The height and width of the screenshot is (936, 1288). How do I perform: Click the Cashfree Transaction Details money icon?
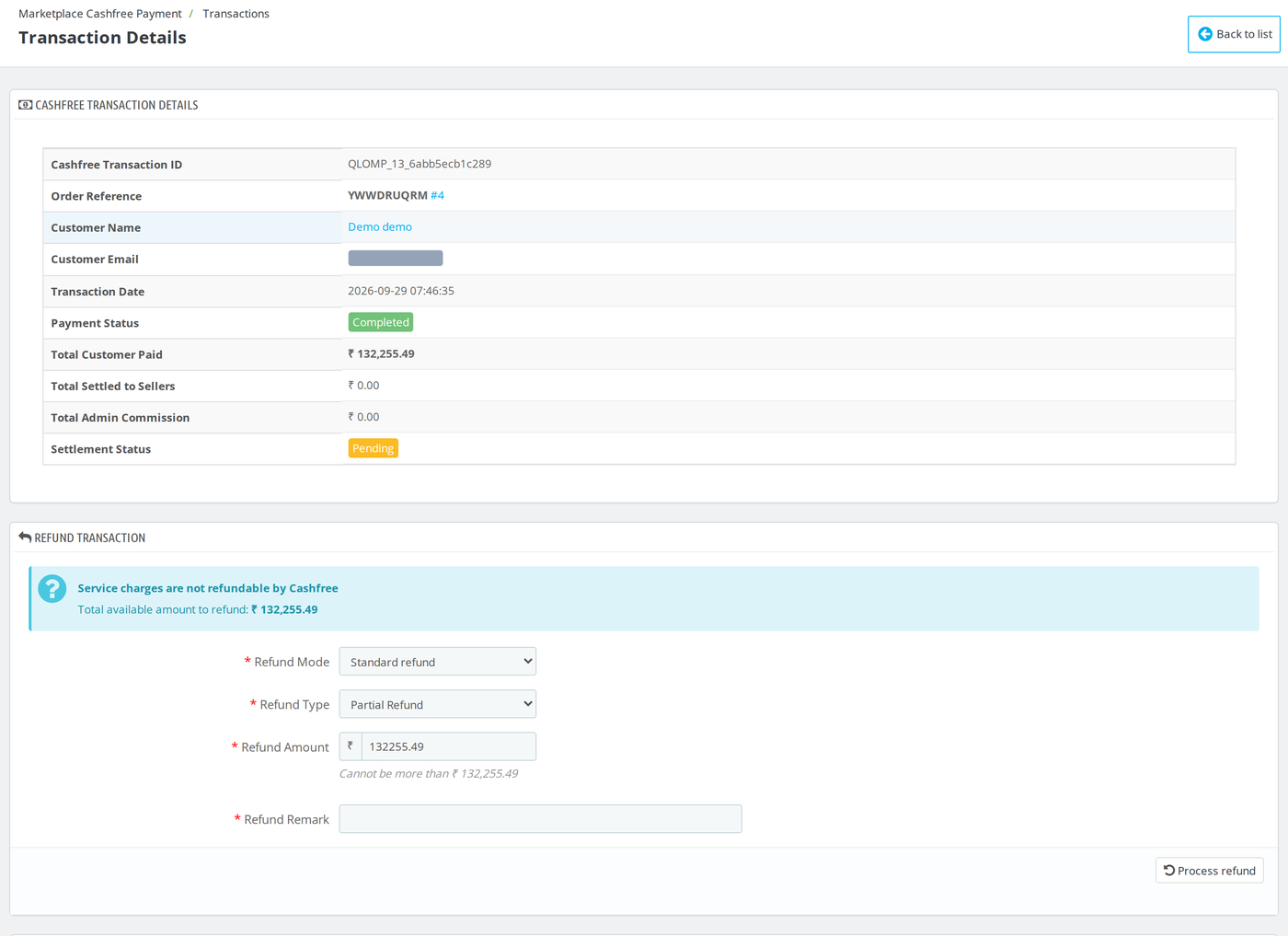[25, 105]
